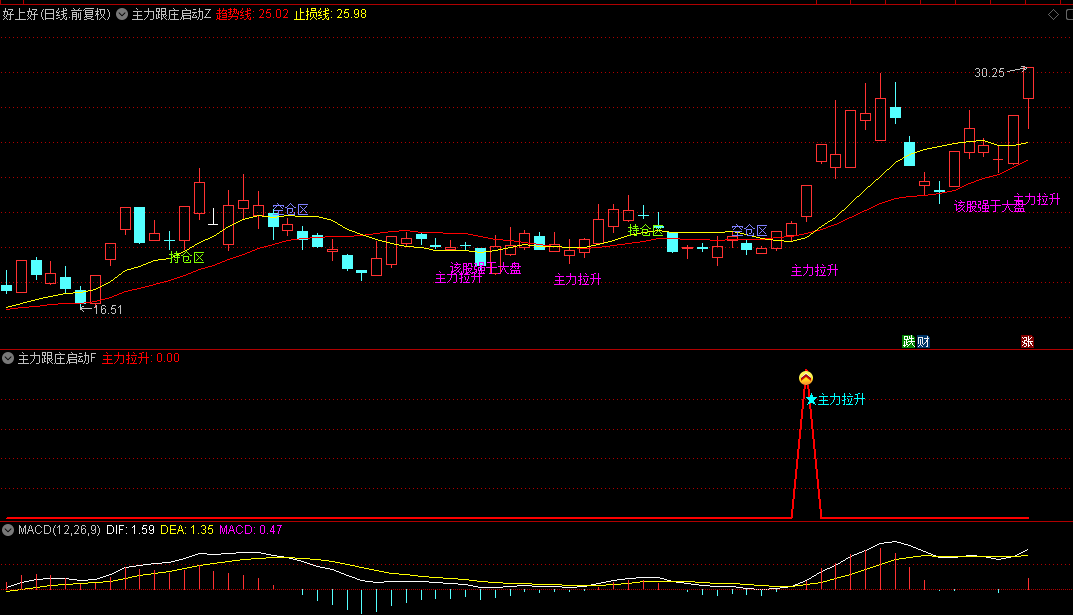The image size is (1073, 615).
Task: Click the green 跌 event badge
Action: tap(909, 341)
